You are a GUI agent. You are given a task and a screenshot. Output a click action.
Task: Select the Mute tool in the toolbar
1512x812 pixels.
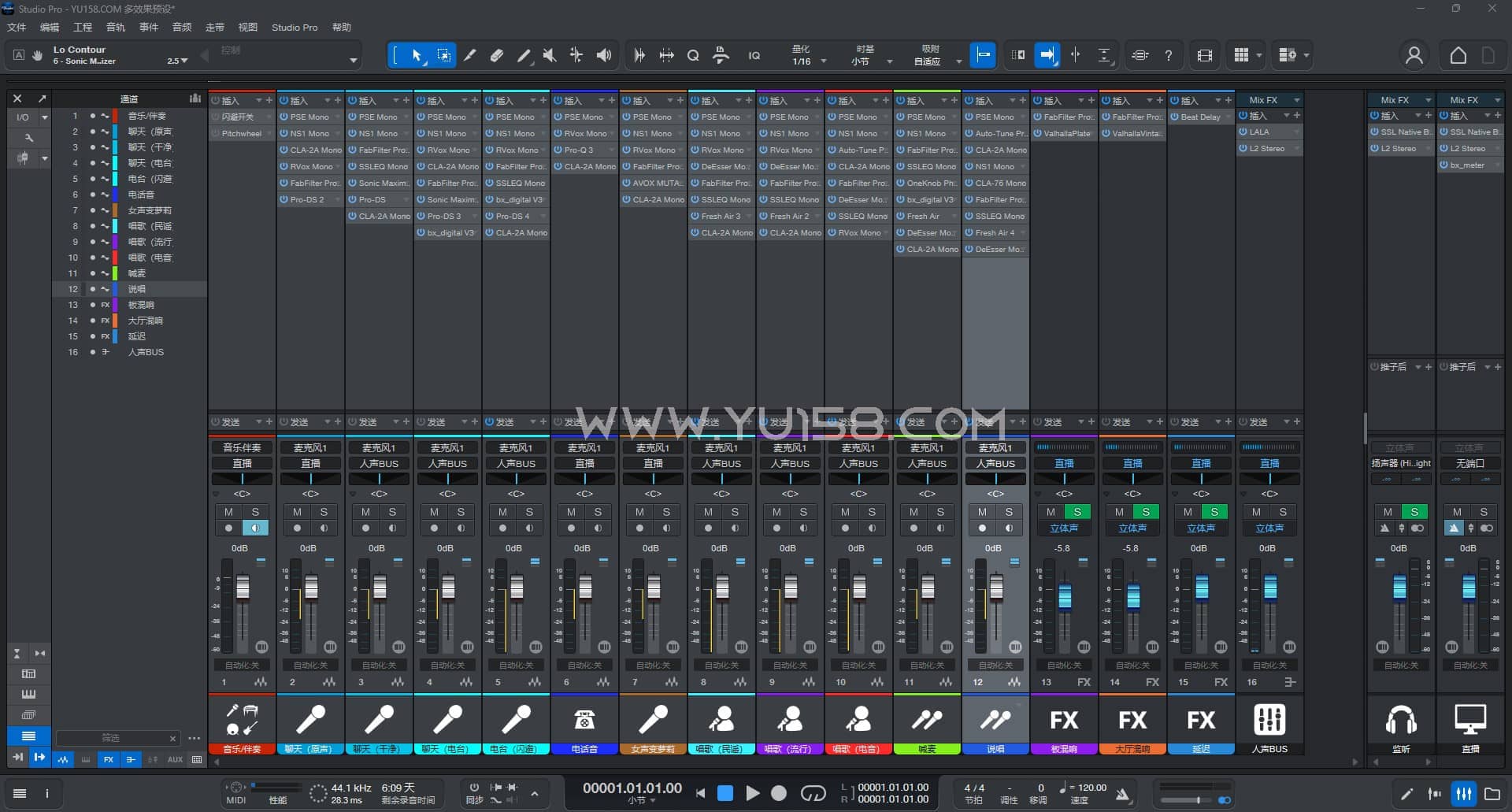[550, 55]
